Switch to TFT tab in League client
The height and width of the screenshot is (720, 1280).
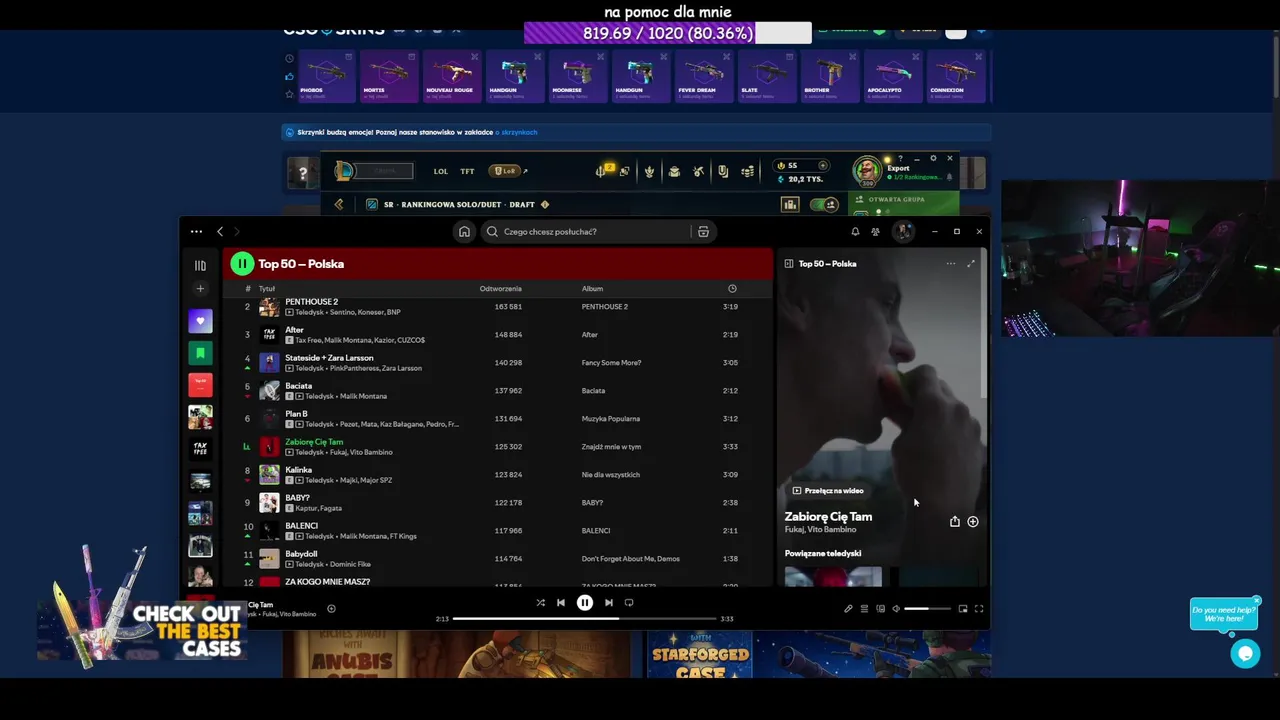(x=467, y=172)
